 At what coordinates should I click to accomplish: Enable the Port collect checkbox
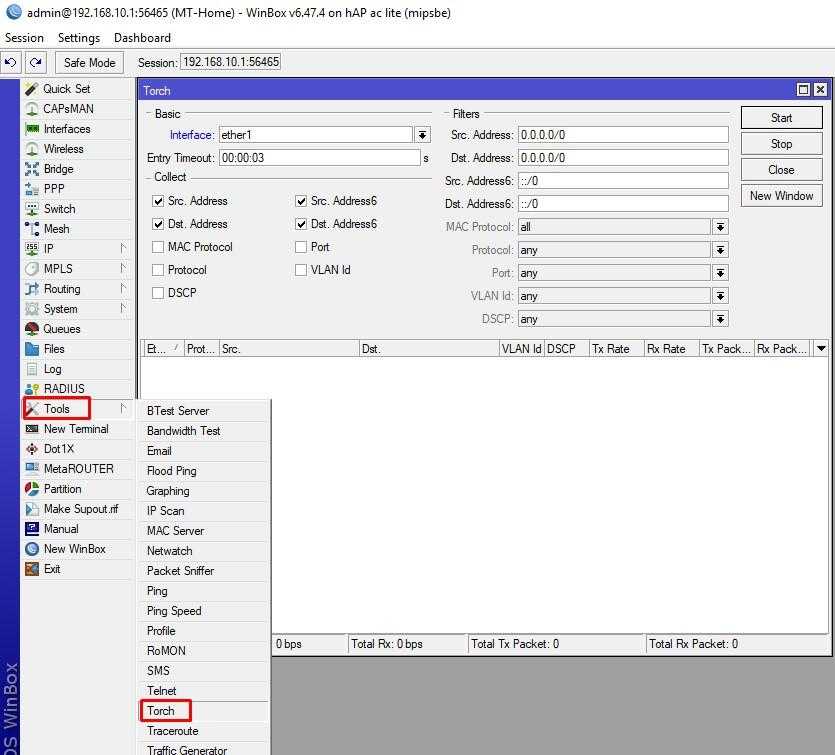pos(301,247)
